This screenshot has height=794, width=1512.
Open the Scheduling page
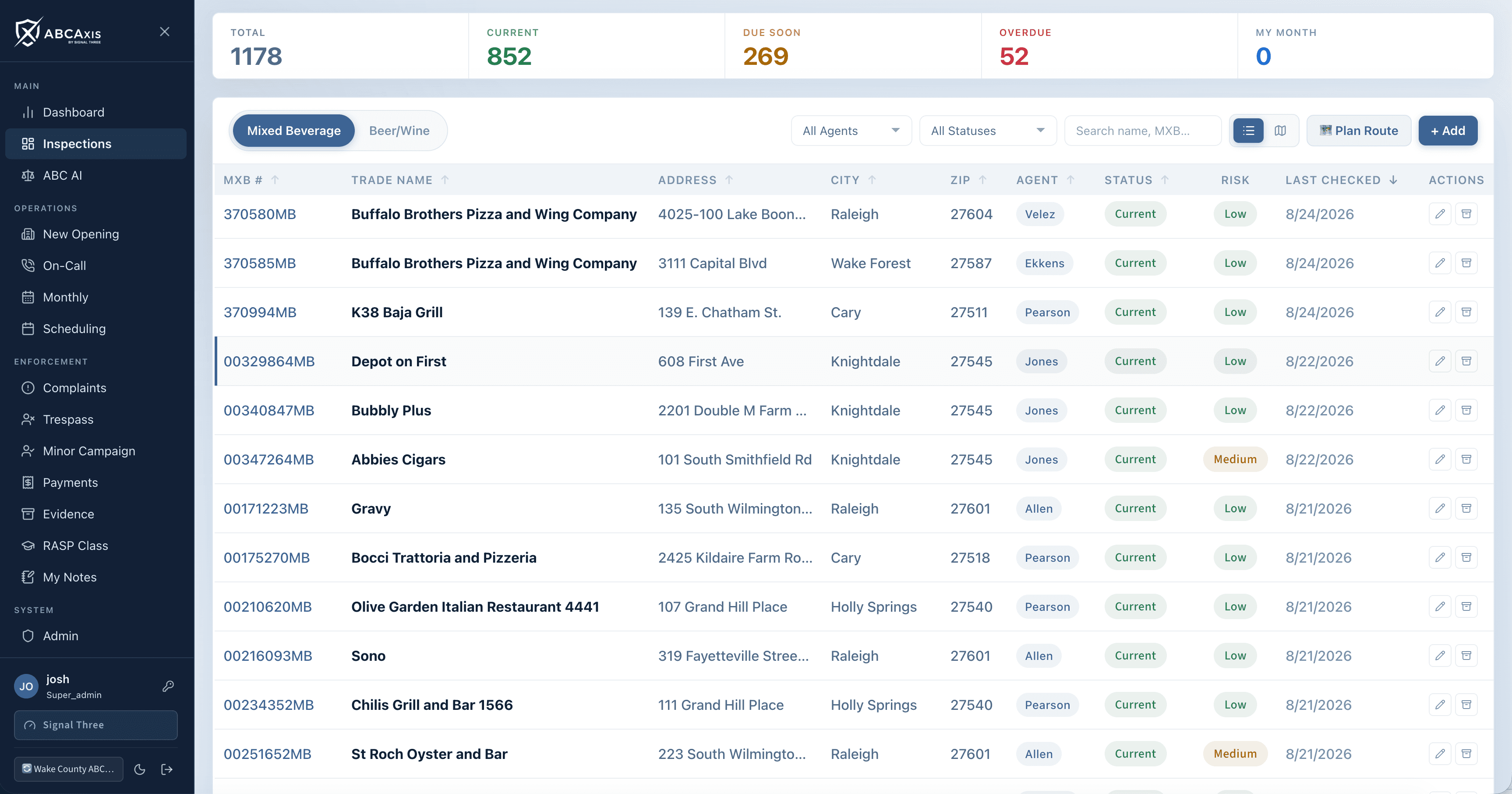tap(95, 329)
